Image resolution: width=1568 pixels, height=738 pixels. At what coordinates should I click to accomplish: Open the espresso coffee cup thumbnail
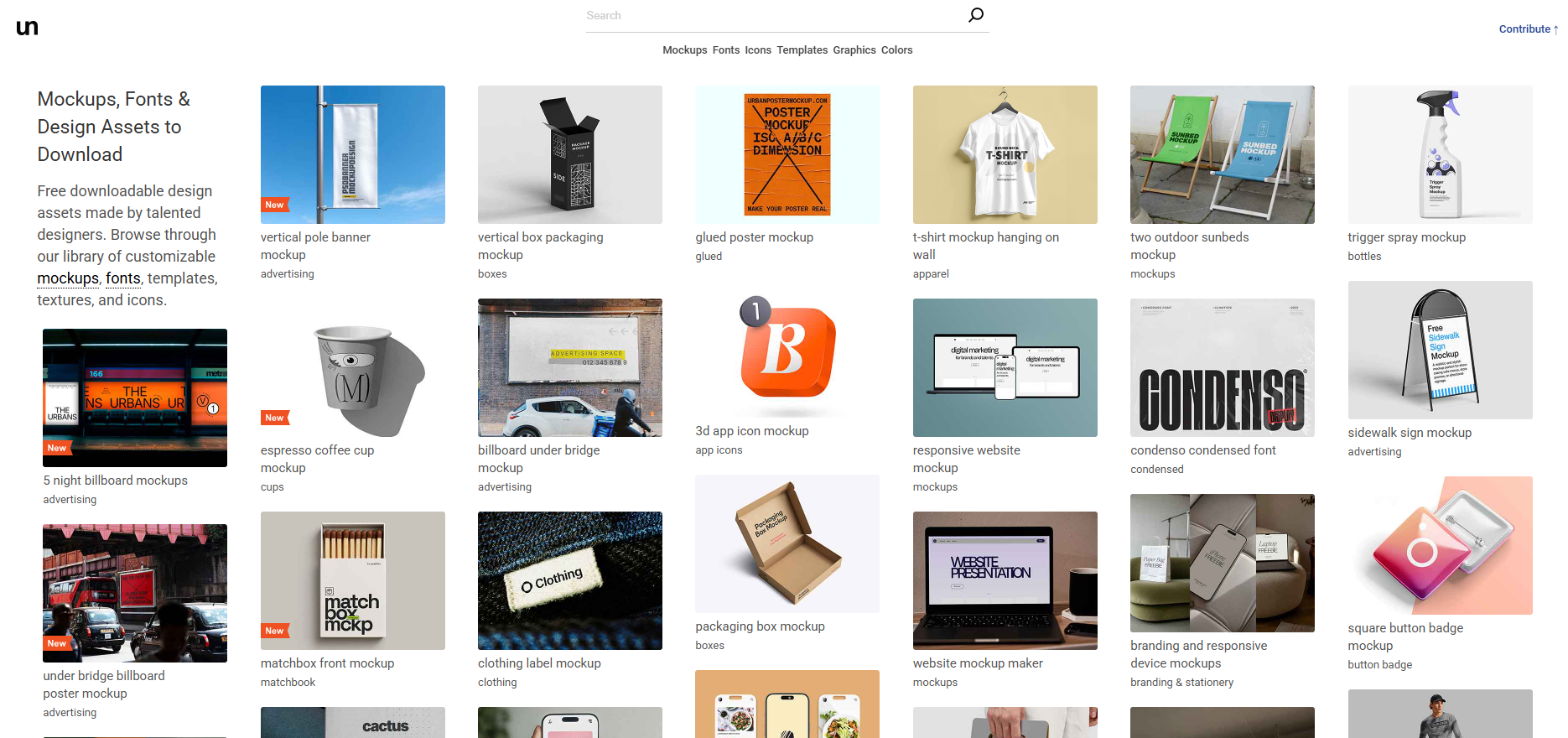pyautogui.click(x=353, y=367)
